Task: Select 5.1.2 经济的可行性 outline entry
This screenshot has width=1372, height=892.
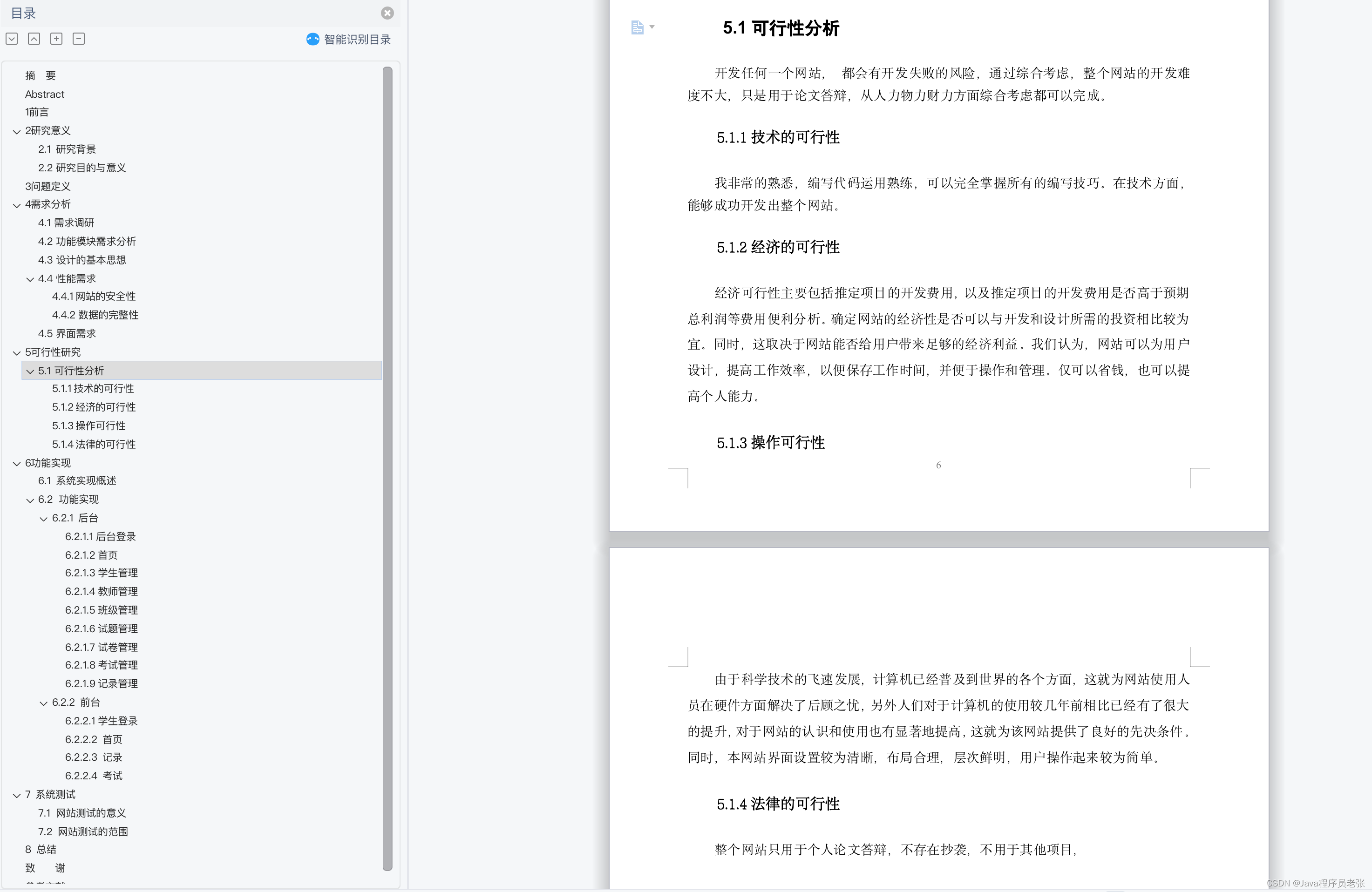Action: pos(94,407)
